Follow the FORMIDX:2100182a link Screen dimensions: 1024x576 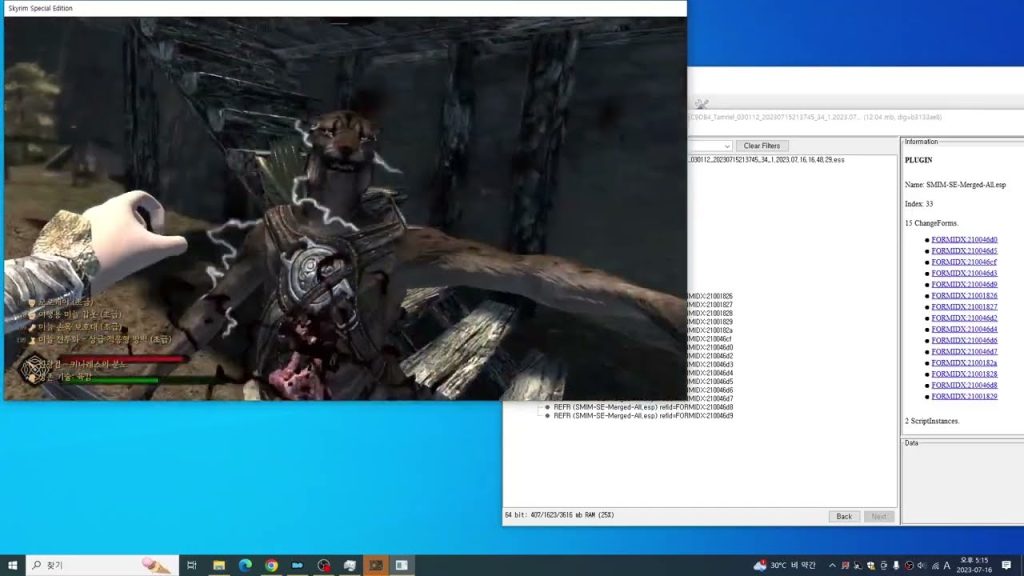pos(964,363)
